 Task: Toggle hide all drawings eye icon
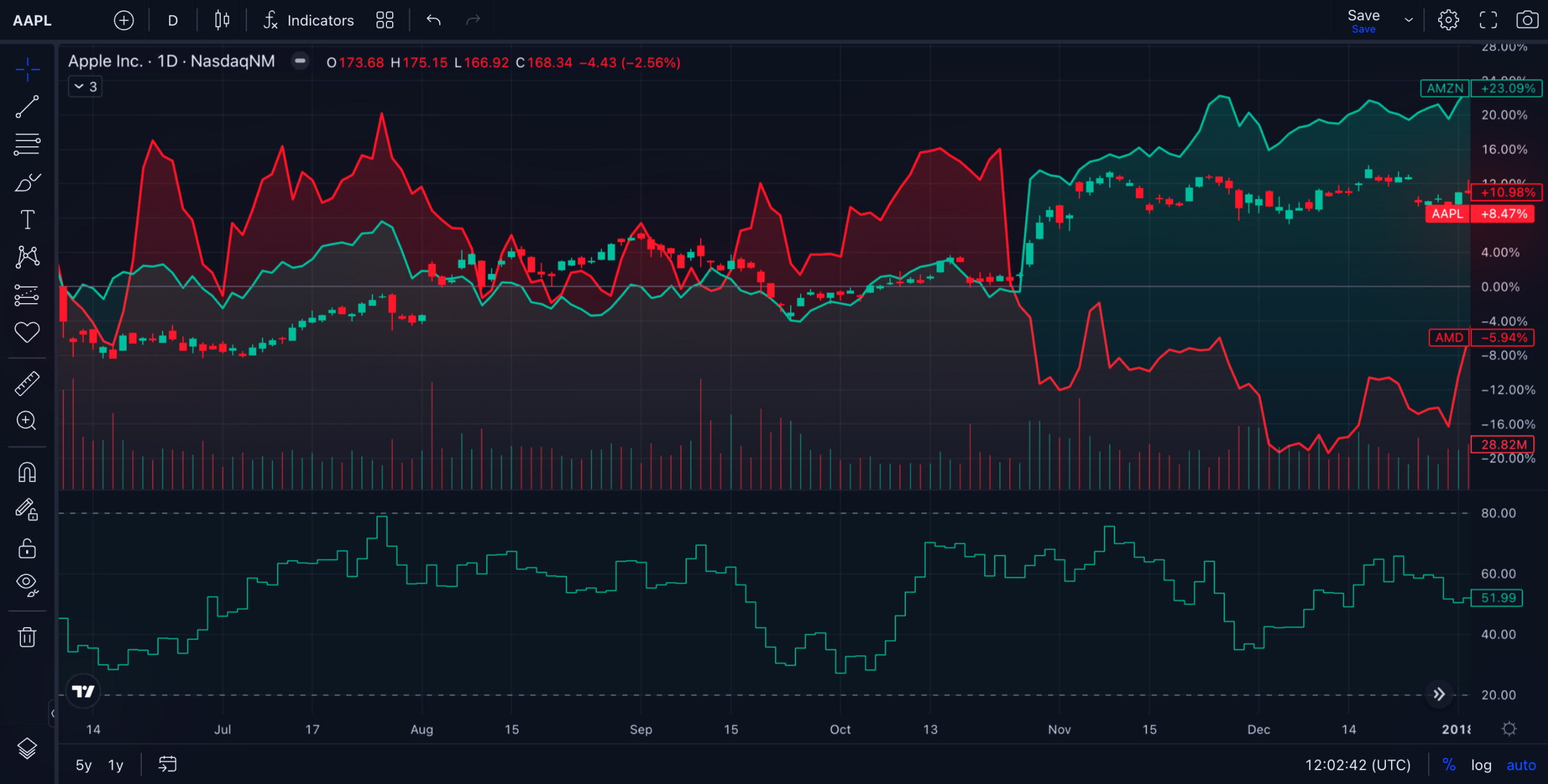pos(27,584)
